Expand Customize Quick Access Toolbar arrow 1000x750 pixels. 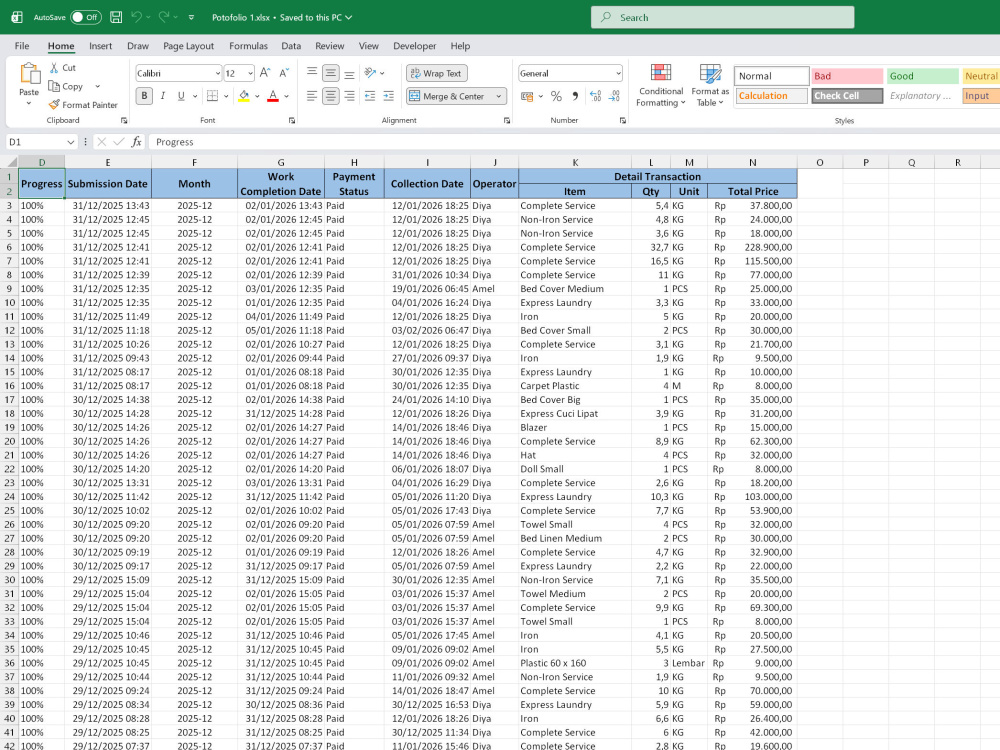tap(191, 17)
